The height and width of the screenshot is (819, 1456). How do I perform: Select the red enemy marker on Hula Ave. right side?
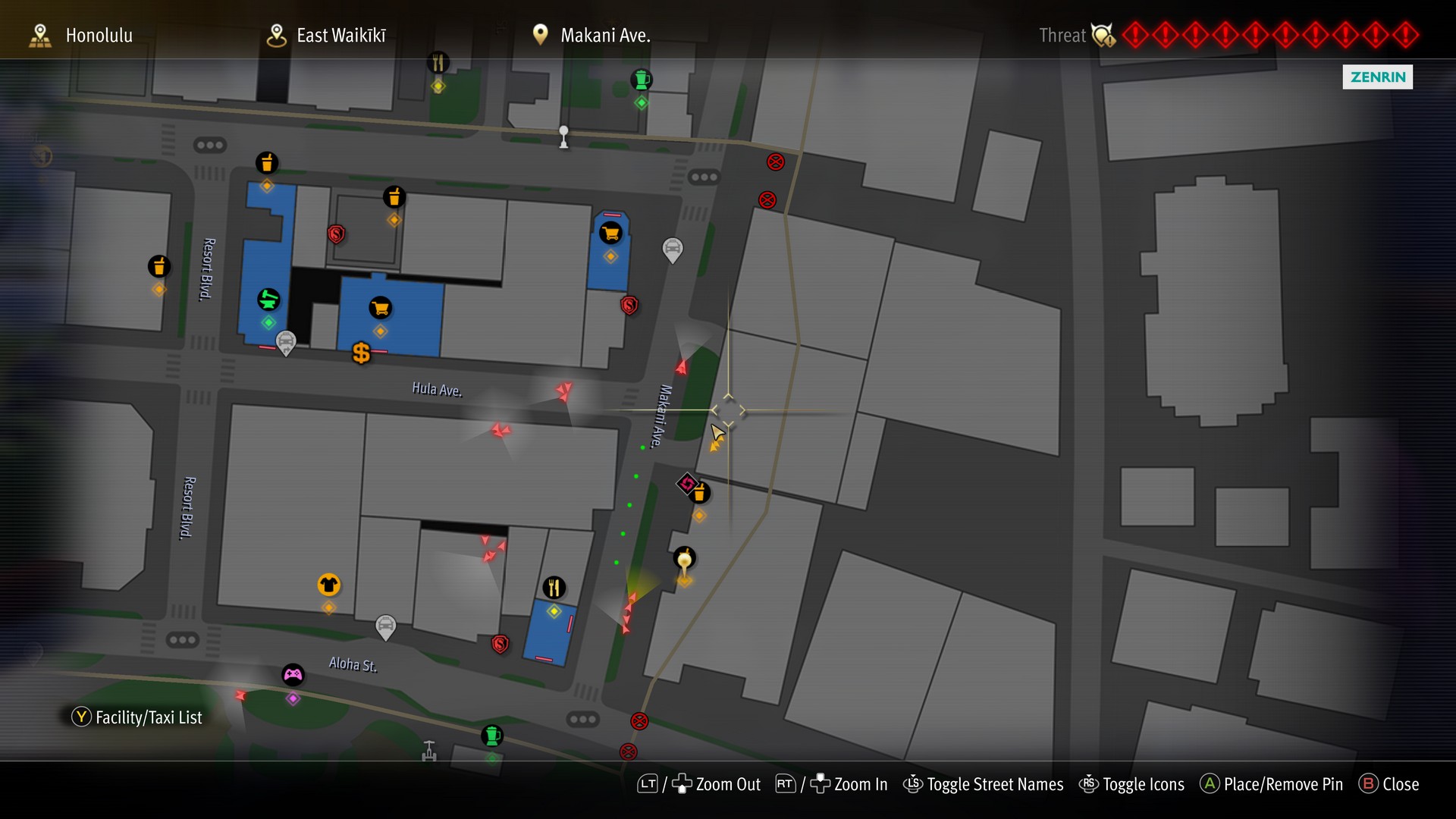[x=563, y=391]
